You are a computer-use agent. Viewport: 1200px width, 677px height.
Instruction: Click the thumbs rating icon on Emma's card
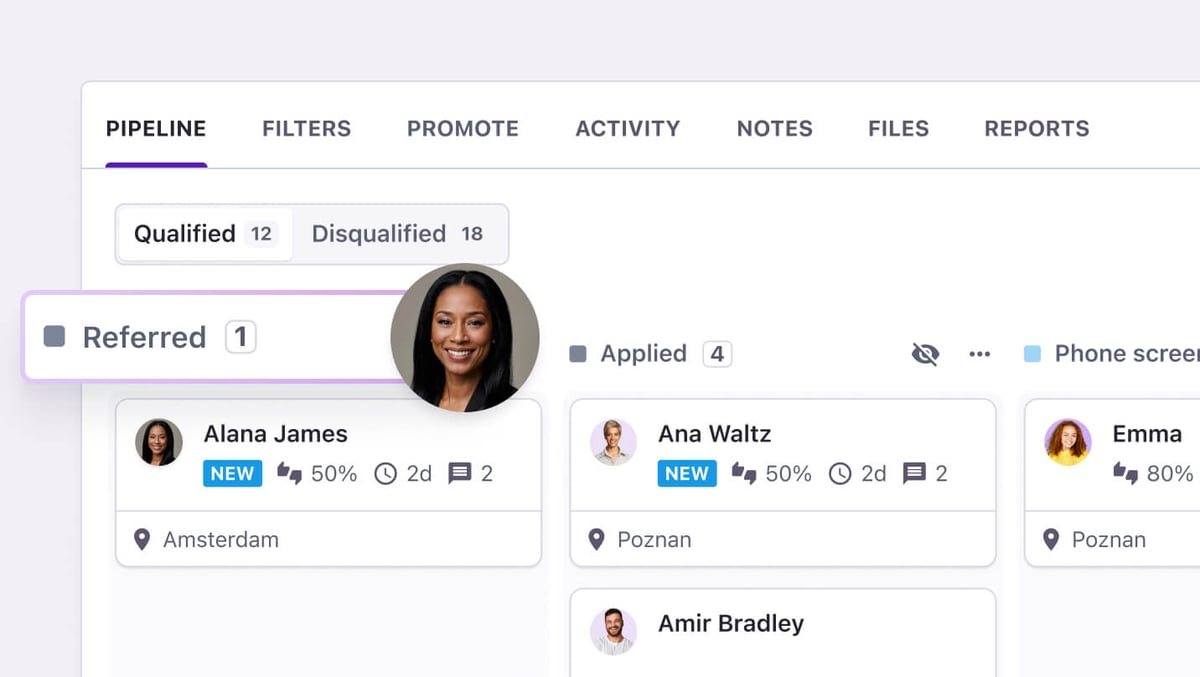(1126, 474)
